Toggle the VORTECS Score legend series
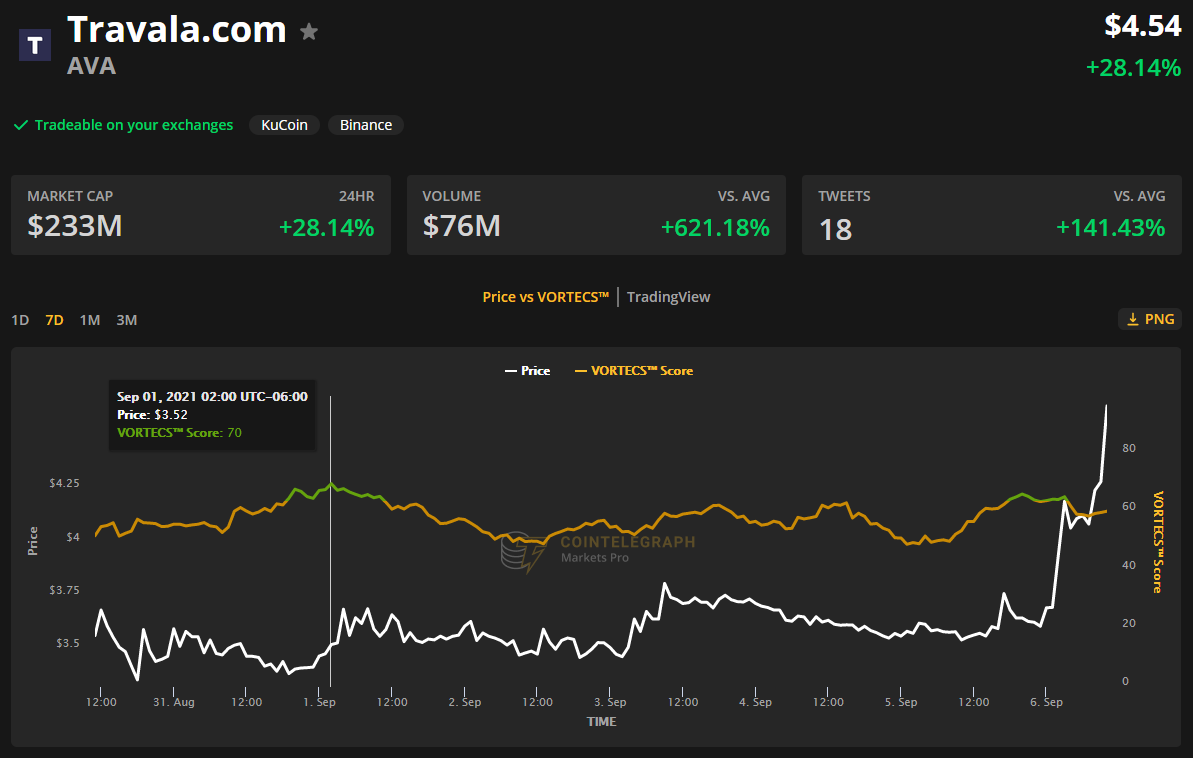Image resolution: width=1193 pixels, height=758 pixels. (x=633, y=371)
